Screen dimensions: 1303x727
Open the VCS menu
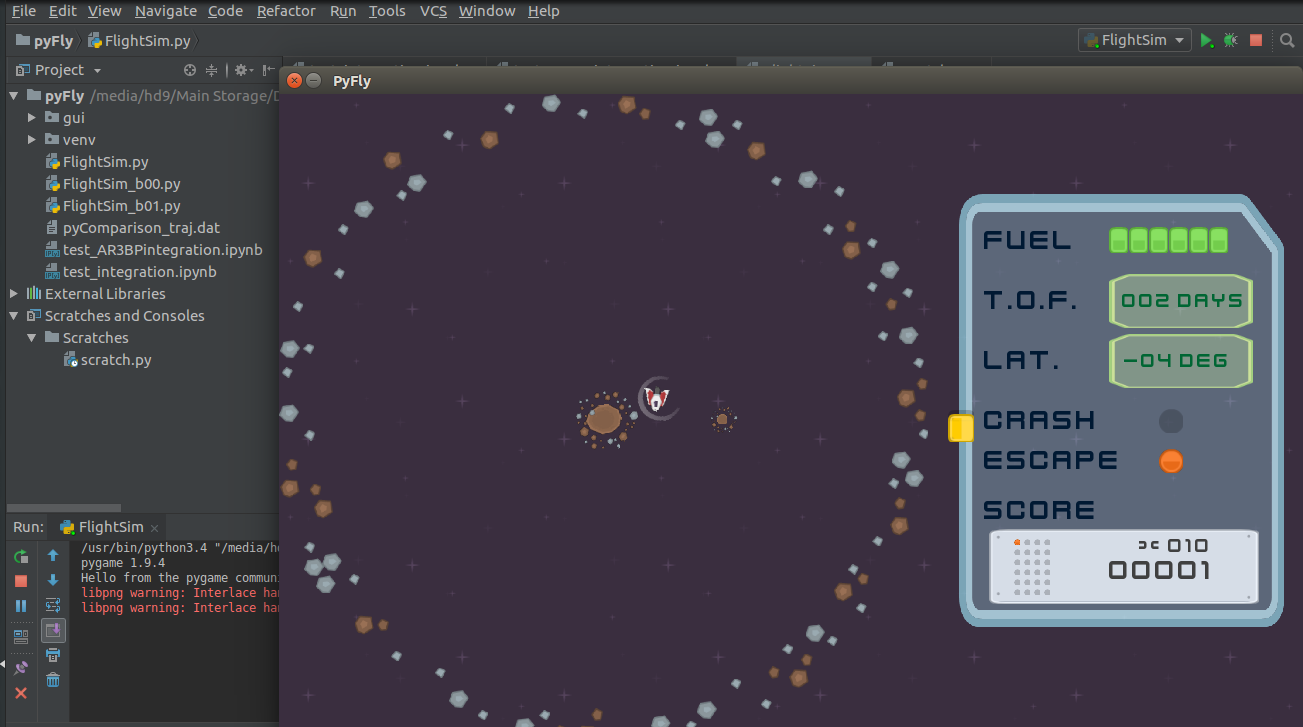point(433,11)
